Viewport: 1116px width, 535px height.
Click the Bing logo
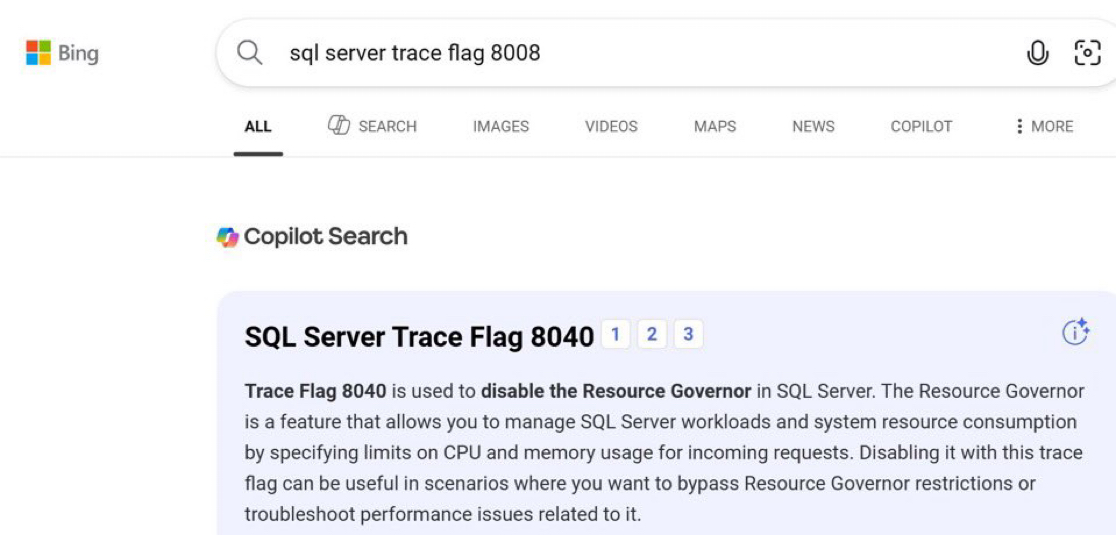coord(62,53)
